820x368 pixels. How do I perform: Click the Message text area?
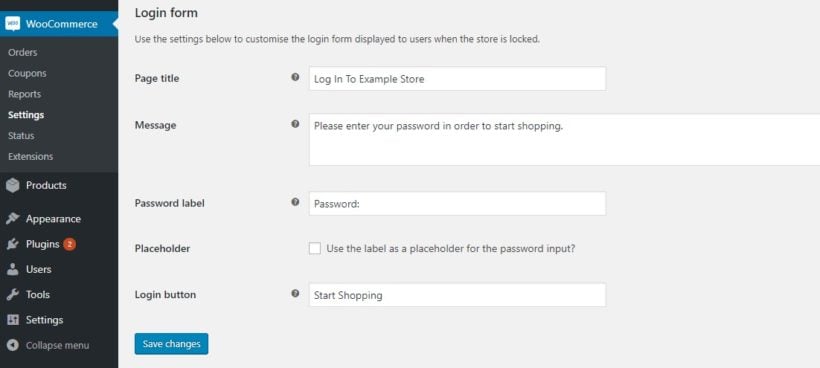pos(564,140)
